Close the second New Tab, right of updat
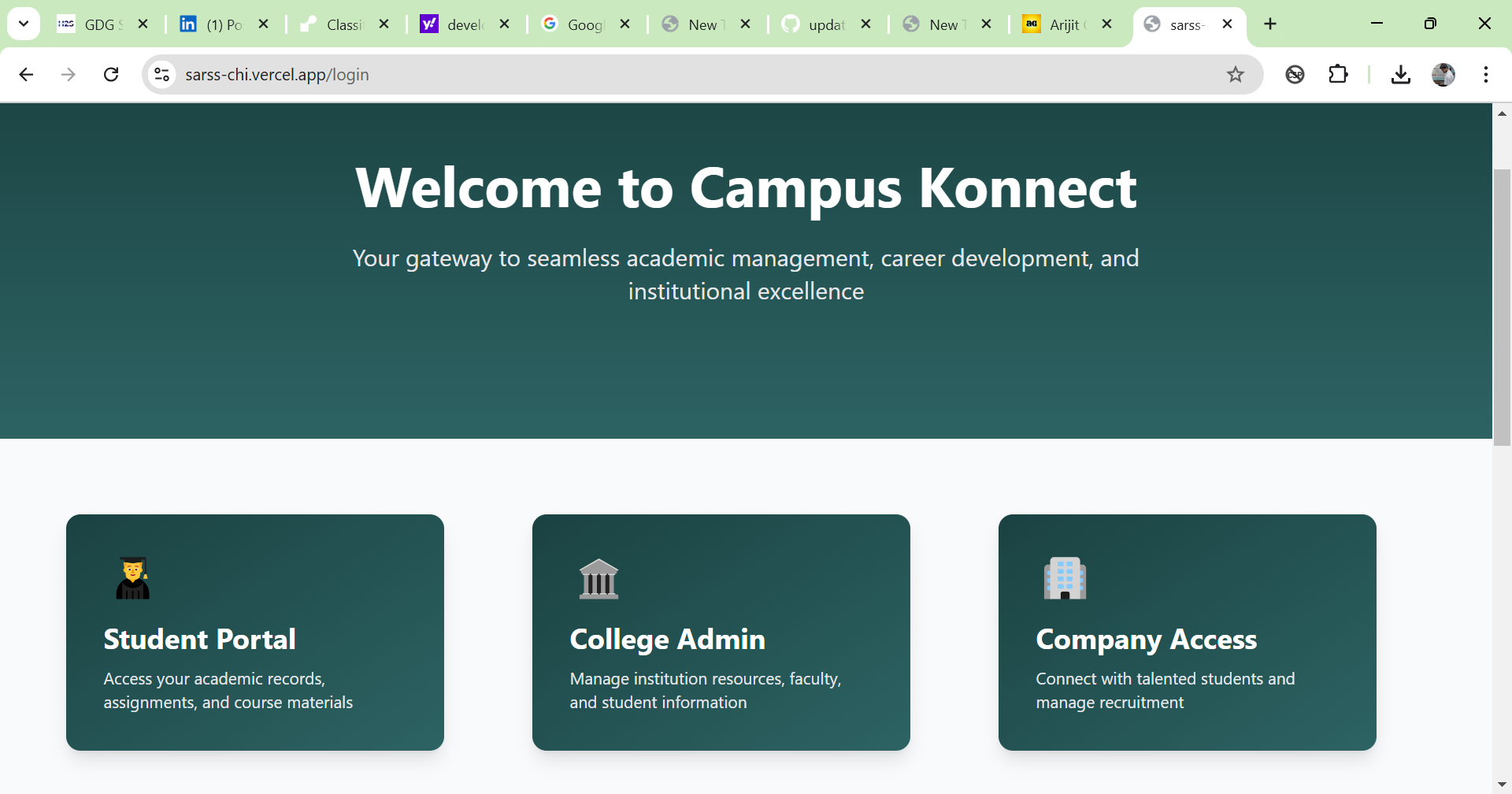The width and height of the screenshot is (1512, 794). tap(987, 24)
